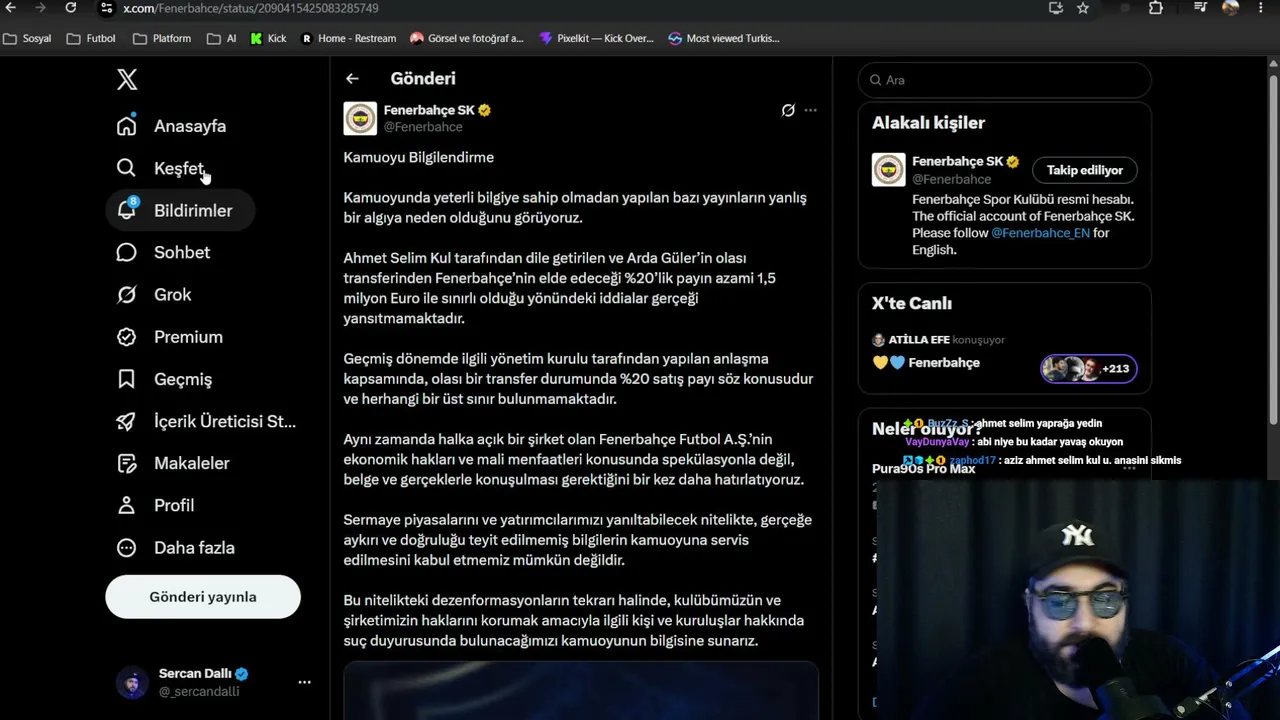Viewport: 1280px width, 720px height.
Task: Open account menu dots for Sercan Dallı
Action: point(304,682)
